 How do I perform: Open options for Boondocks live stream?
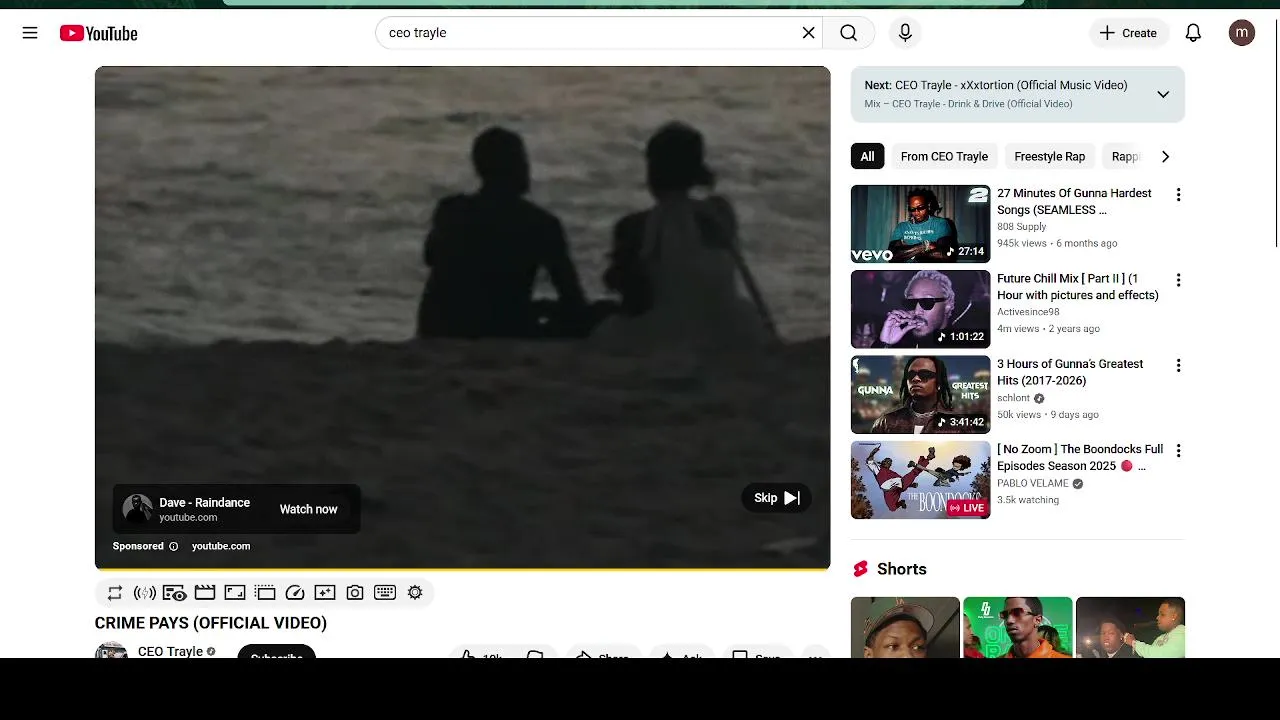click(1178, 451)
